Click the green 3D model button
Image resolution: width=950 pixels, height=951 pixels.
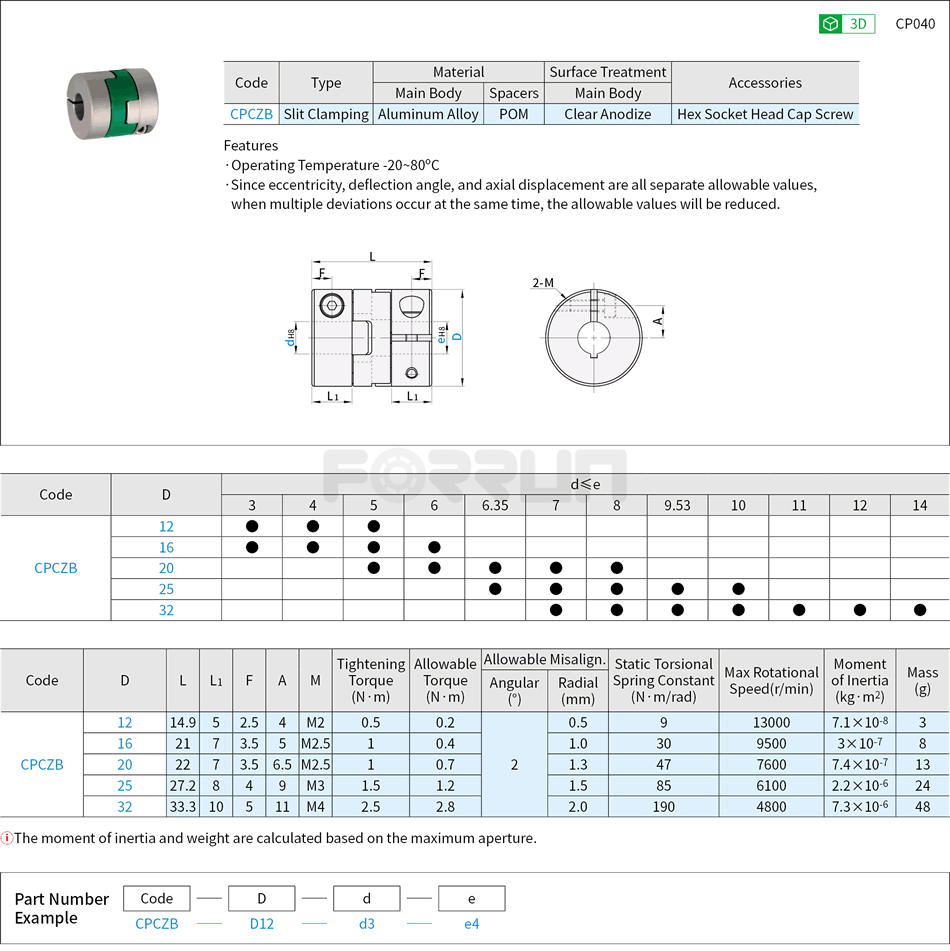(x=847, y=24)
